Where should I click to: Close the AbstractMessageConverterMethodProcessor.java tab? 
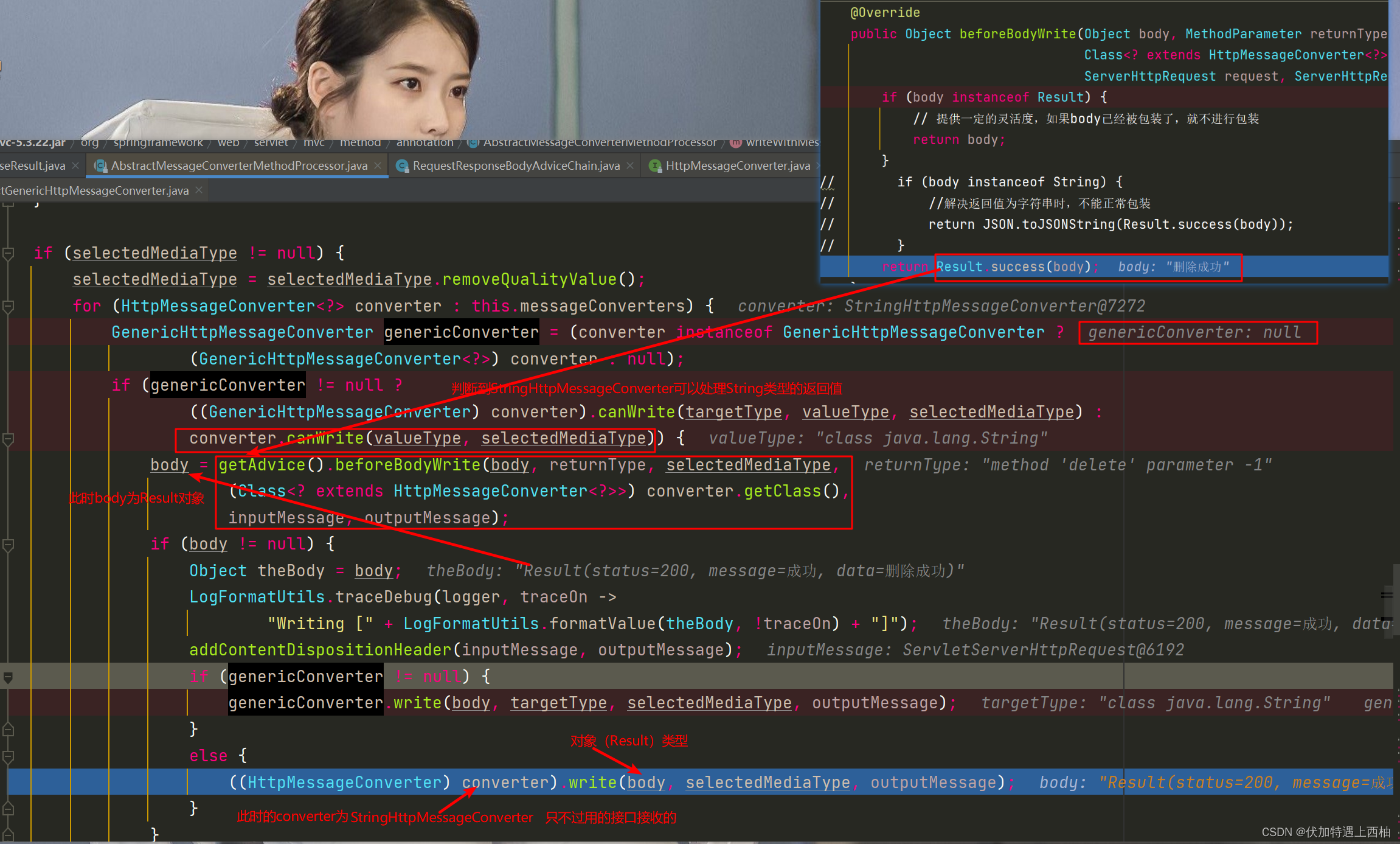378,166
